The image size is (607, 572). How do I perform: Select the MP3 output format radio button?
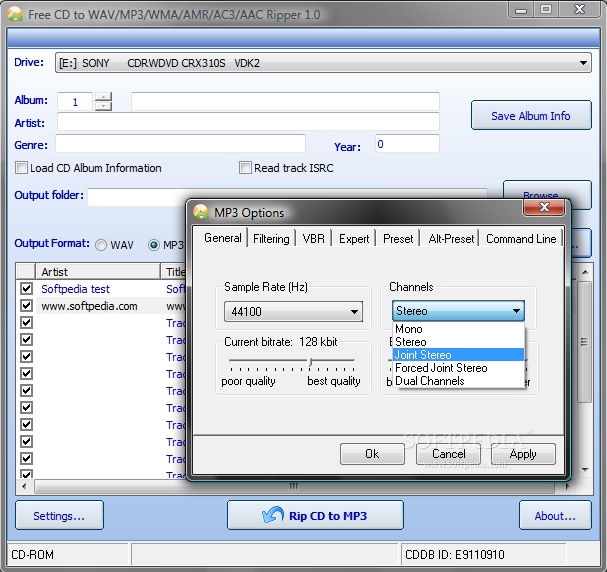[x=154, y=245]
